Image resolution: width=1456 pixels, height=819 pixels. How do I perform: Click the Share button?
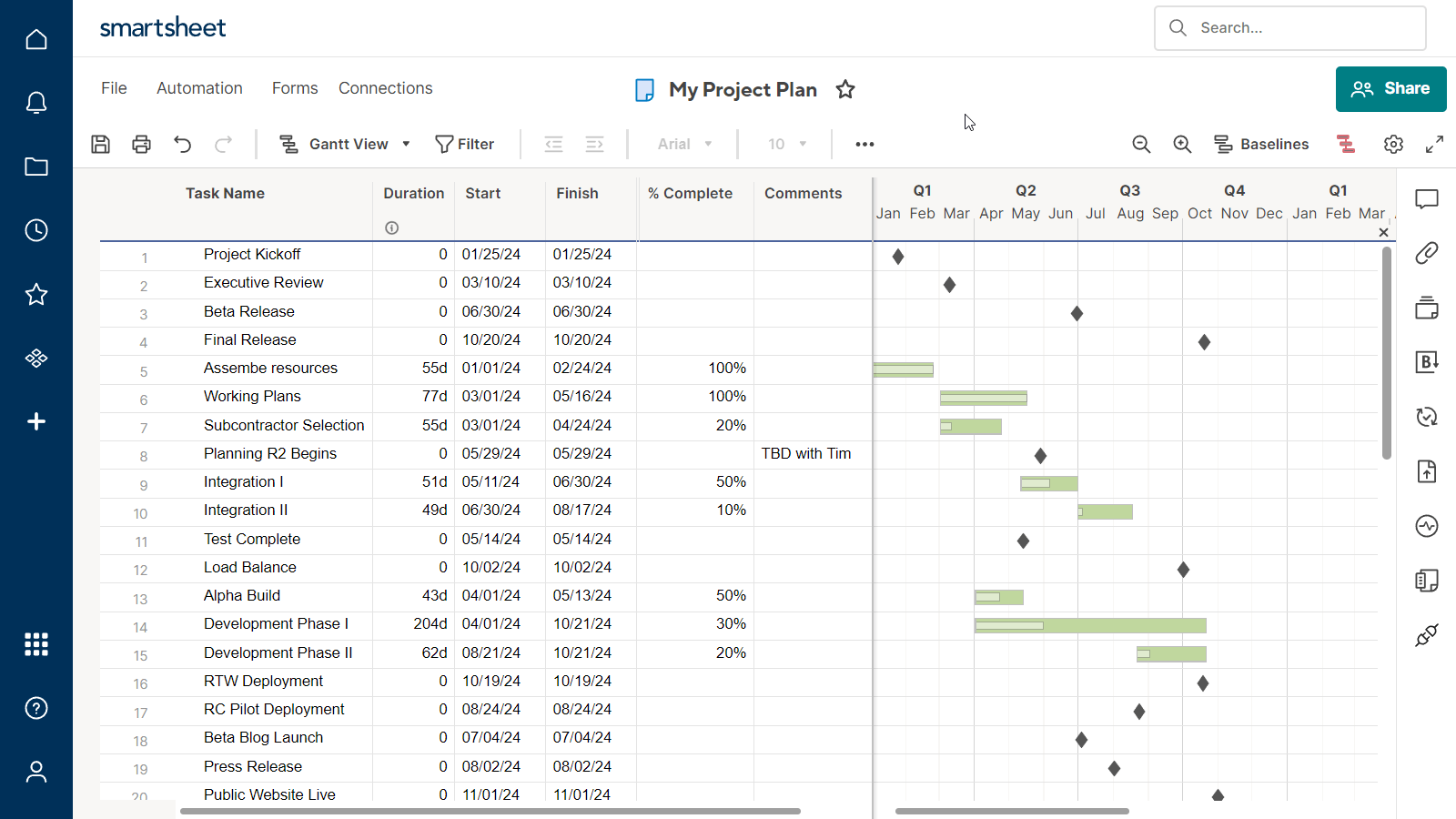pos(1390,88)
